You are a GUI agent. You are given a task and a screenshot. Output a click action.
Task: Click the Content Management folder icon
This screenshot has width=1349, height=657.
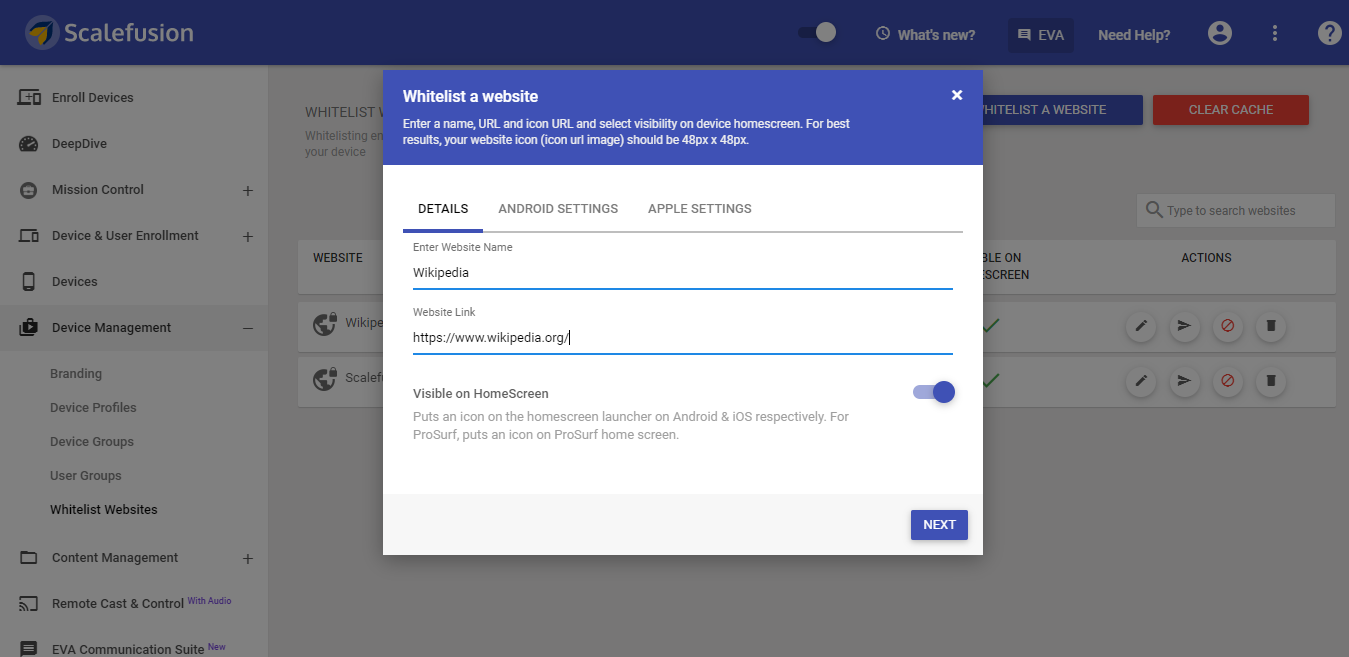29,558
